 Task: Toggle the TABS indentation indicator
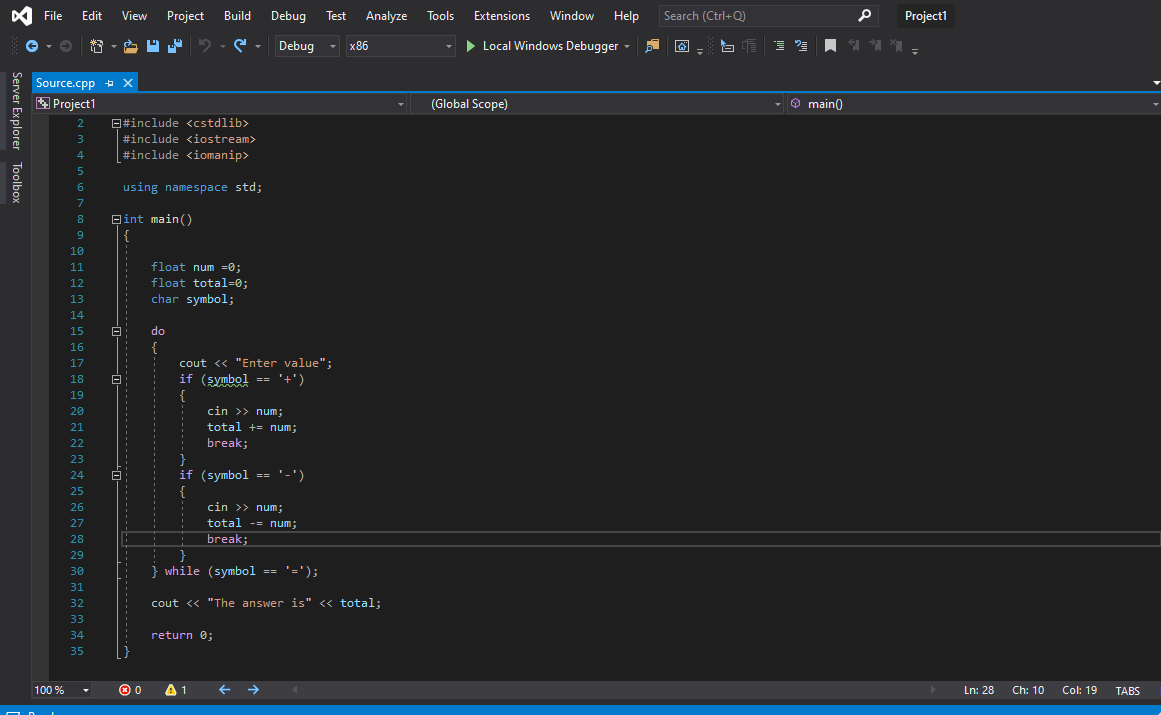click(1127, 690)
